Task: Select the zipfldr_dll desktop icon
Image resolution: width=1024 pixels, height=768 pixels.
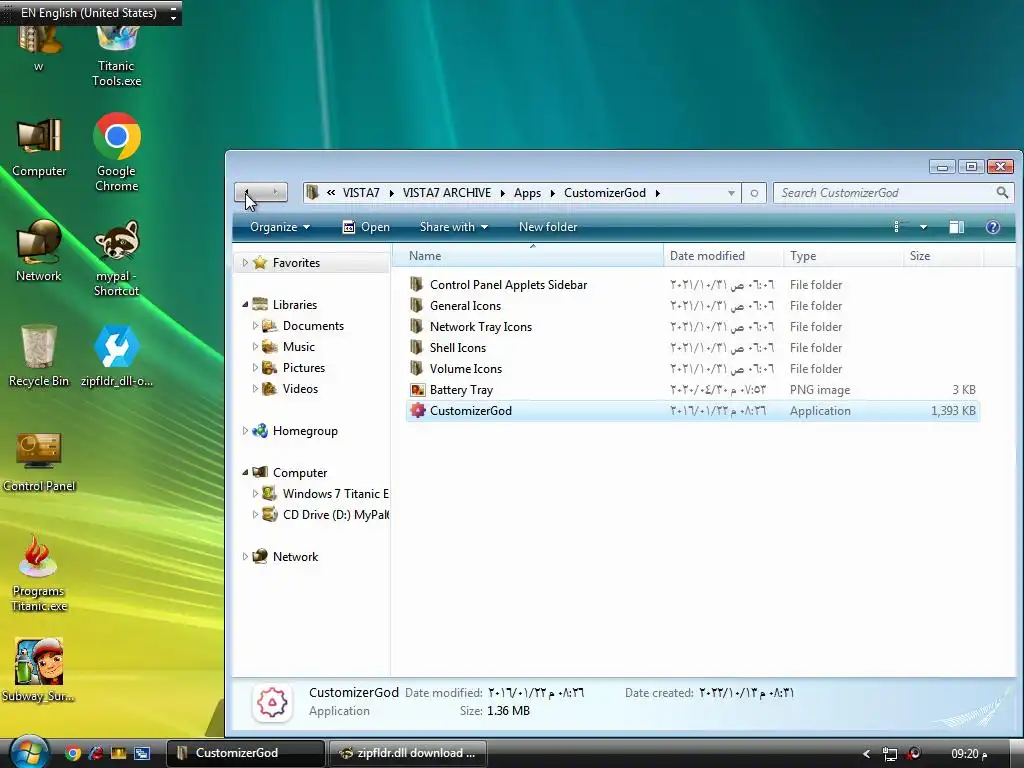Action: pos(116,357)
